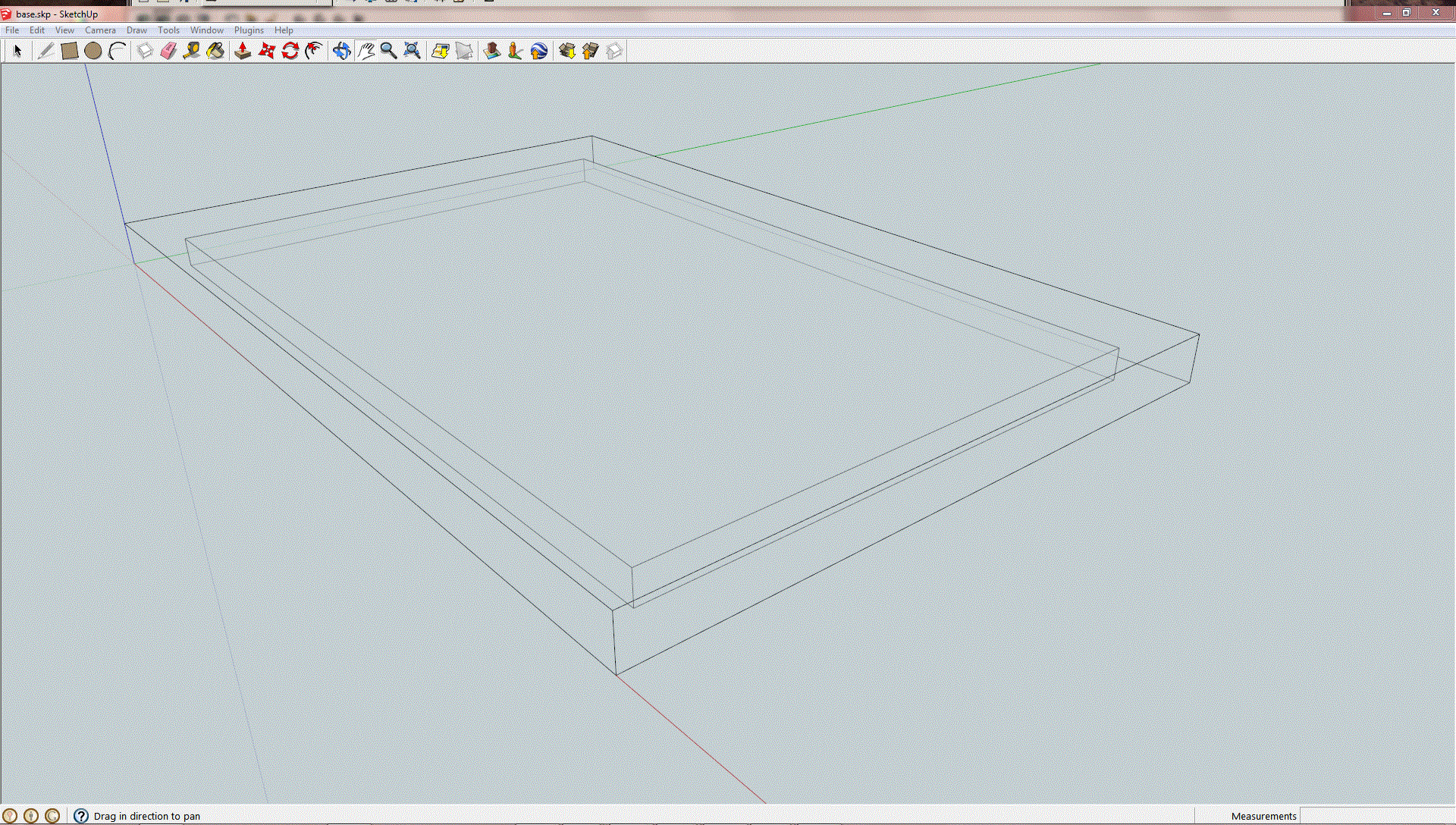Viewport: 1456px width, 825px height.
Task: Click the Zoom magnifier tool
Action: [x=388, y=51]
